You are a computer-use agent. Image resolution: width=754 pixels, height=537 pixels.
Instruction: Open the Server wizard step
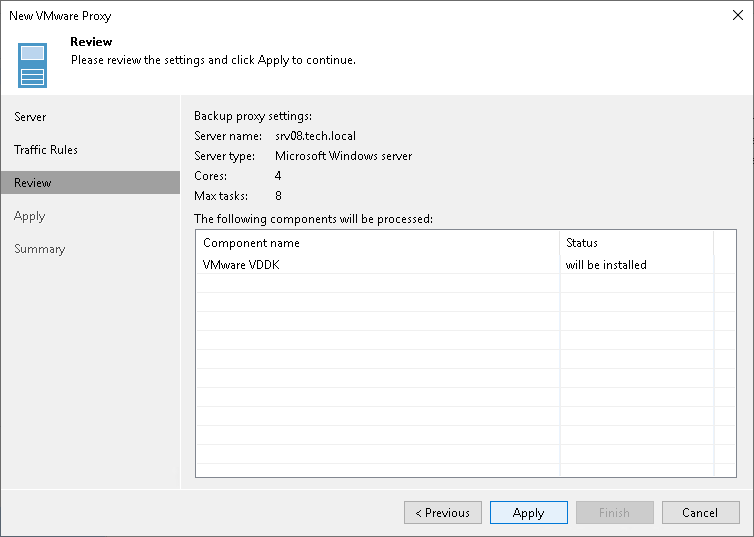click(x=30, y=117)
